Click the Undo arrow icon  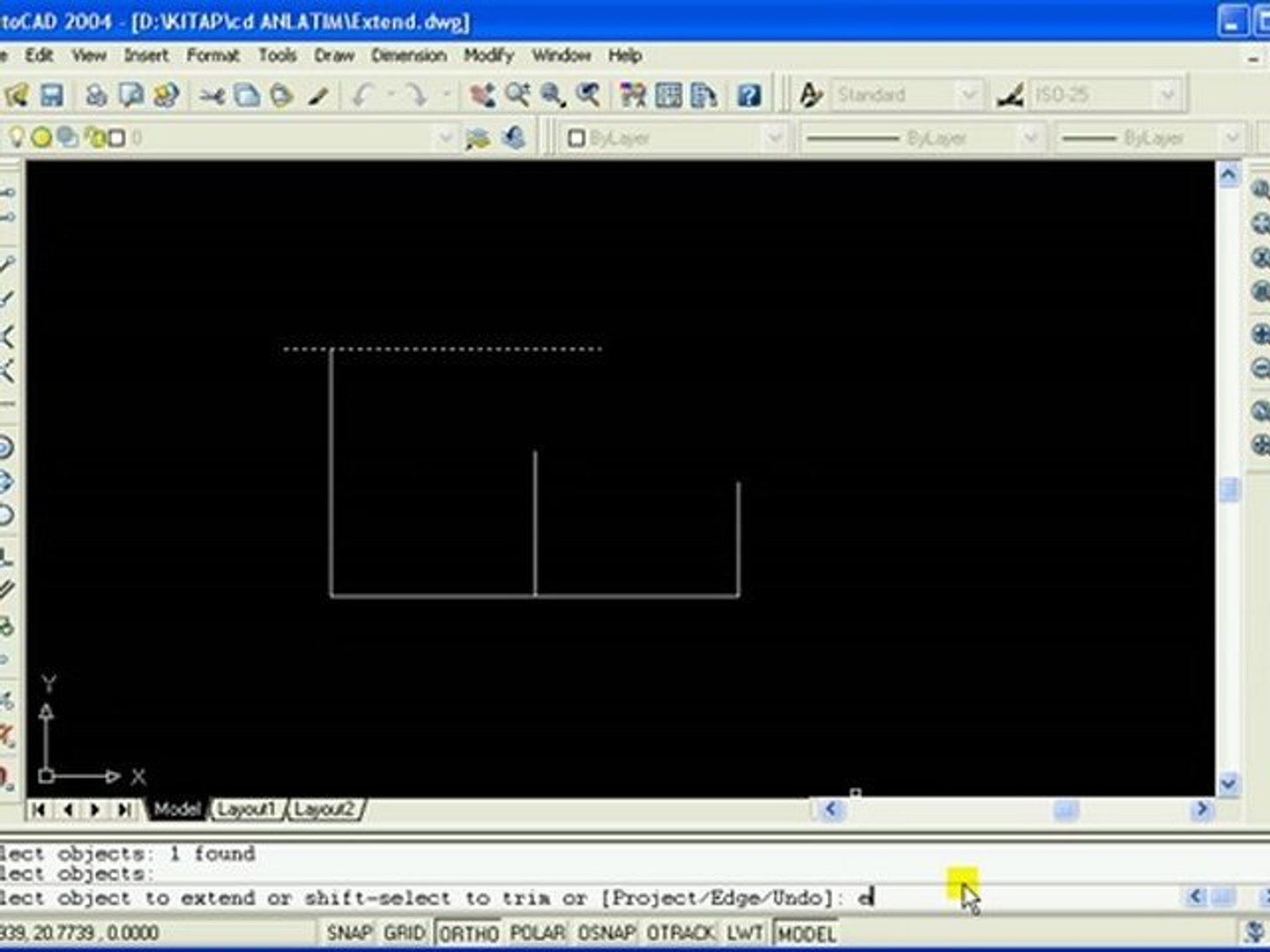[x=362, y=94]
